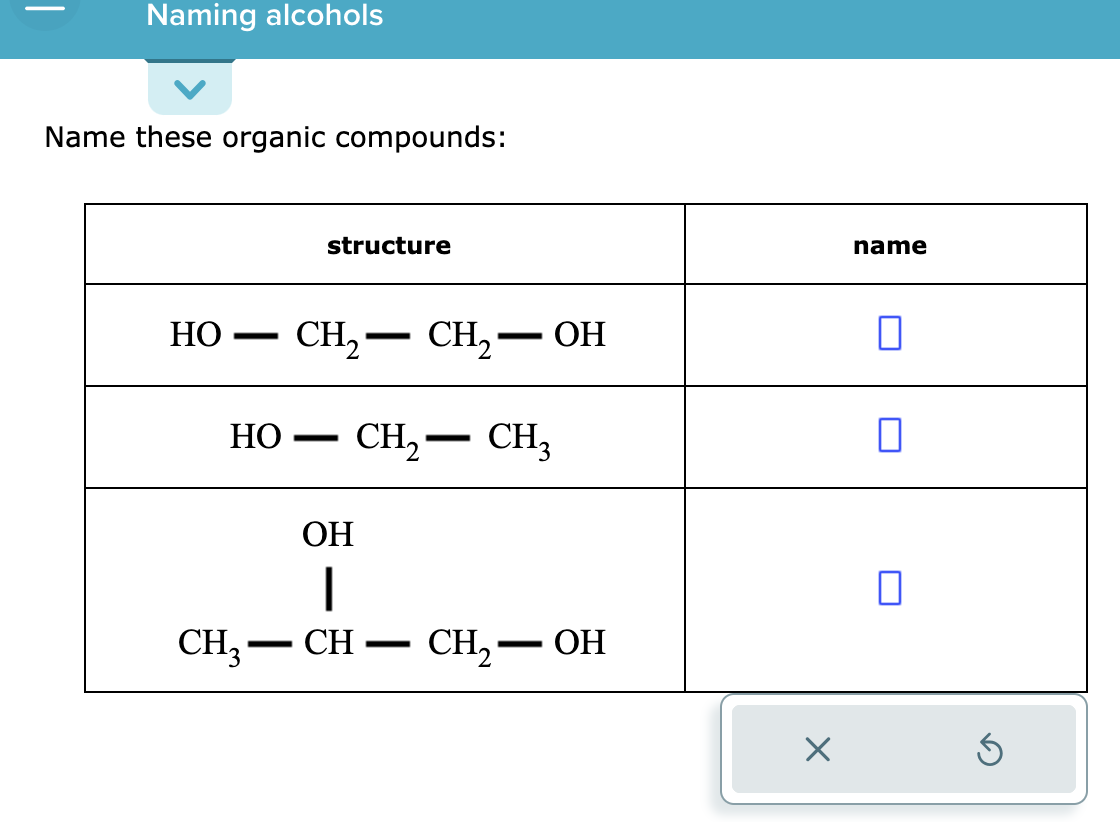Click the name column header
The image size is (1120, 822).
(x=889, y=245)
